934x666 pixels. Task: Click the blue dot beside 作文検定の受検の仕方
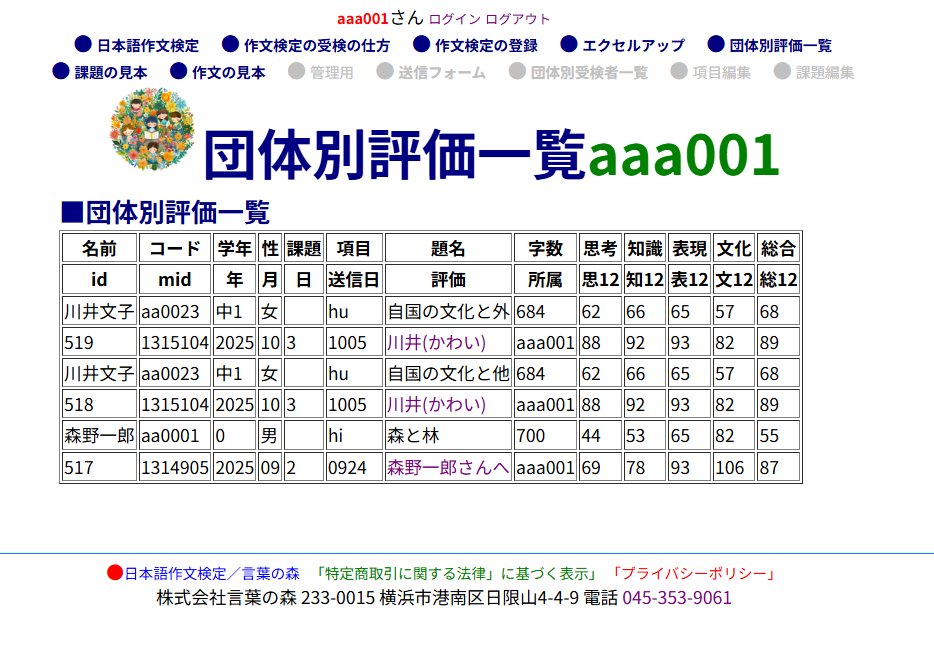coord(230,45)
